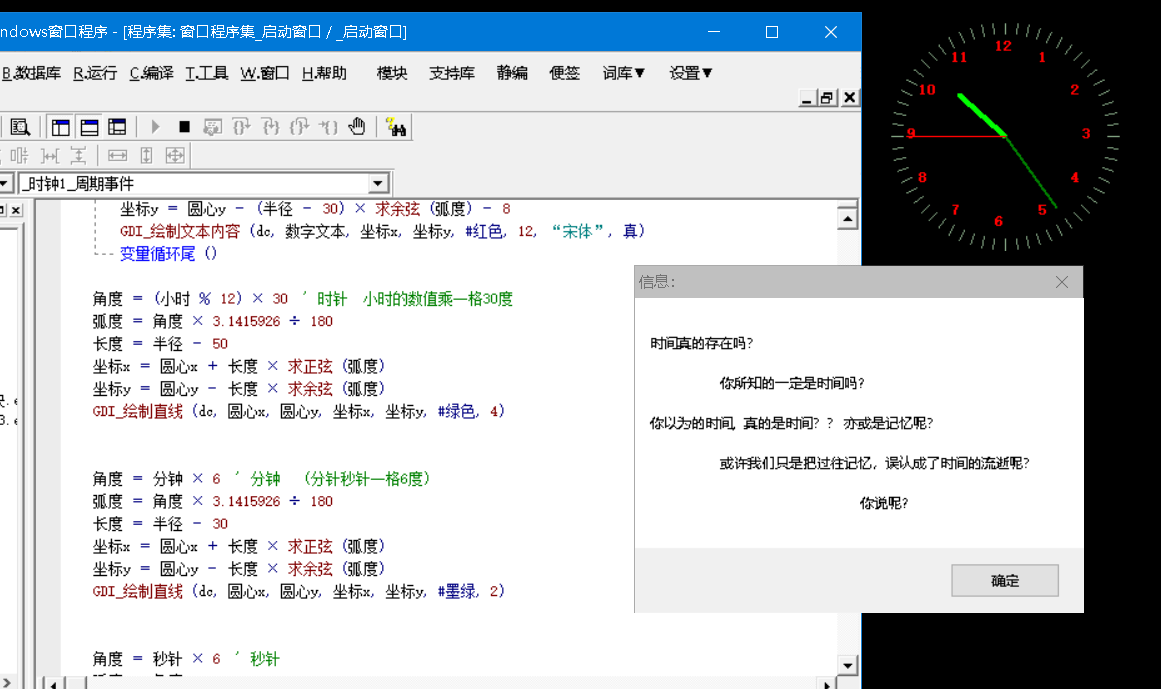Screen dimensions: 1161x689
Task: Click the 模块 menu item
Action: pos(392,73)
